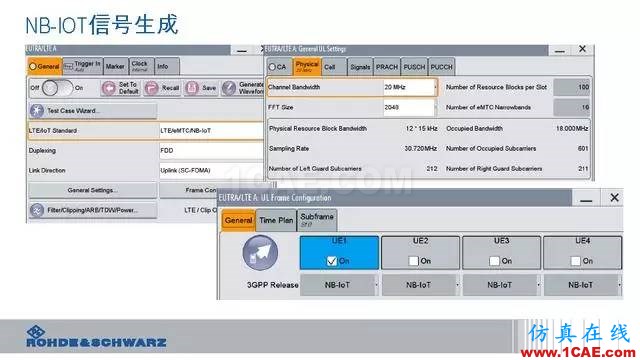Screen dimensions: 640x360
Task: Select the UE1 blue header cell
Action: click(x=339, y=253)
